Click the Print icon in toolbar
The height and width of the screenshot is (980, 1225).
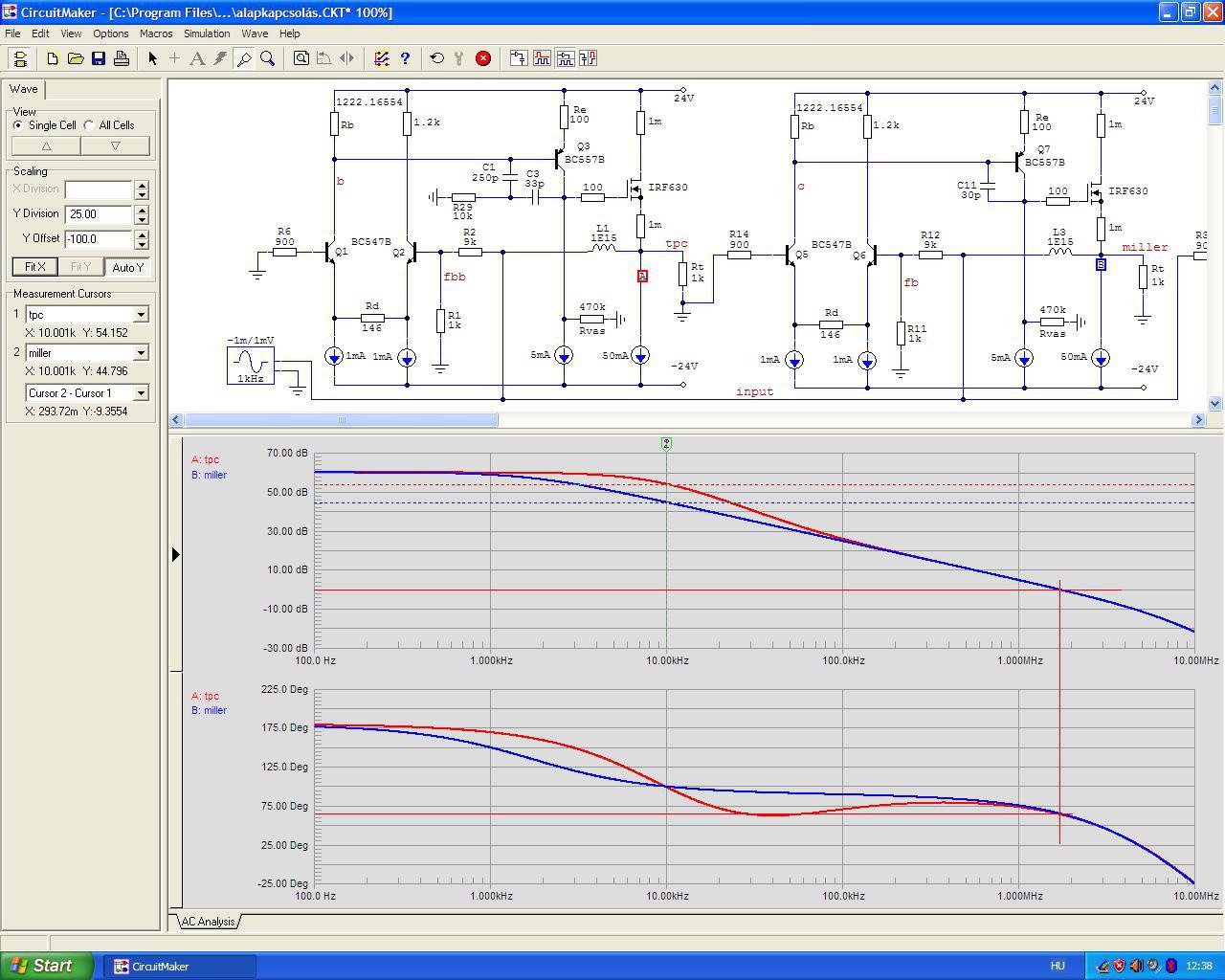pyautogui.click(x=122, y=58)
